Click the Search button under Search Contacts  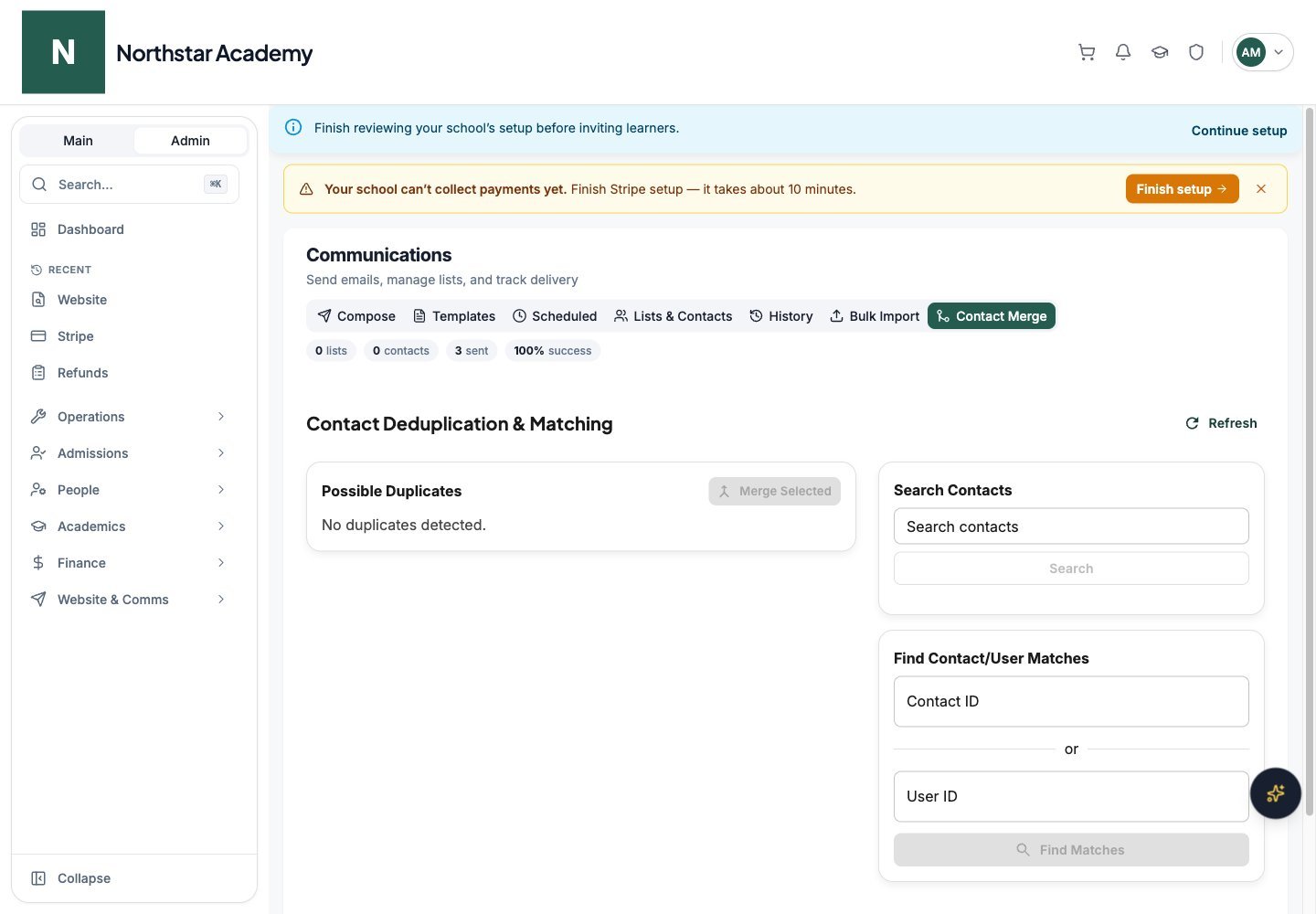pos(1071,569)
